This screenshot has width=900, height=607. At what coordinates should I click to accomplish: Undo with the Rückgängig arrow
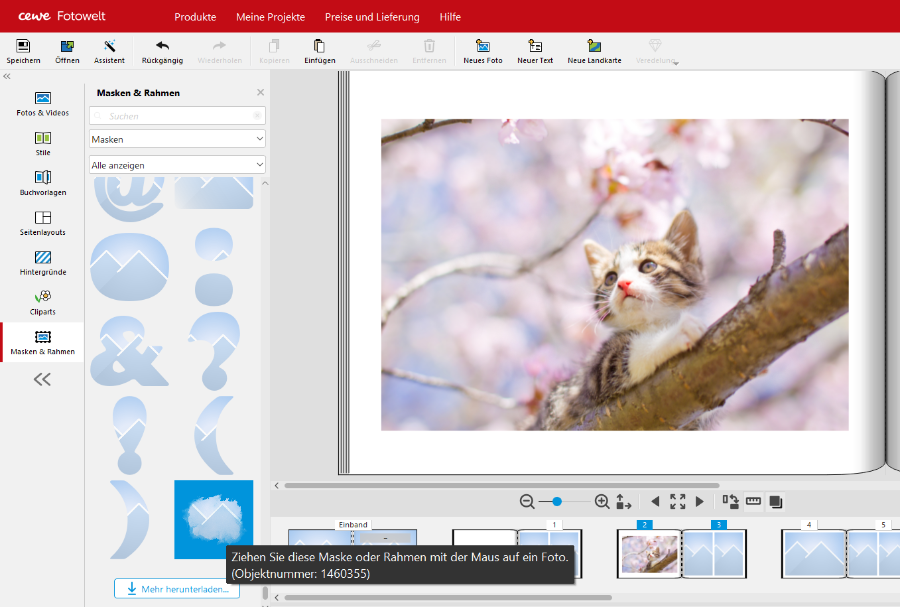(162, 47)
